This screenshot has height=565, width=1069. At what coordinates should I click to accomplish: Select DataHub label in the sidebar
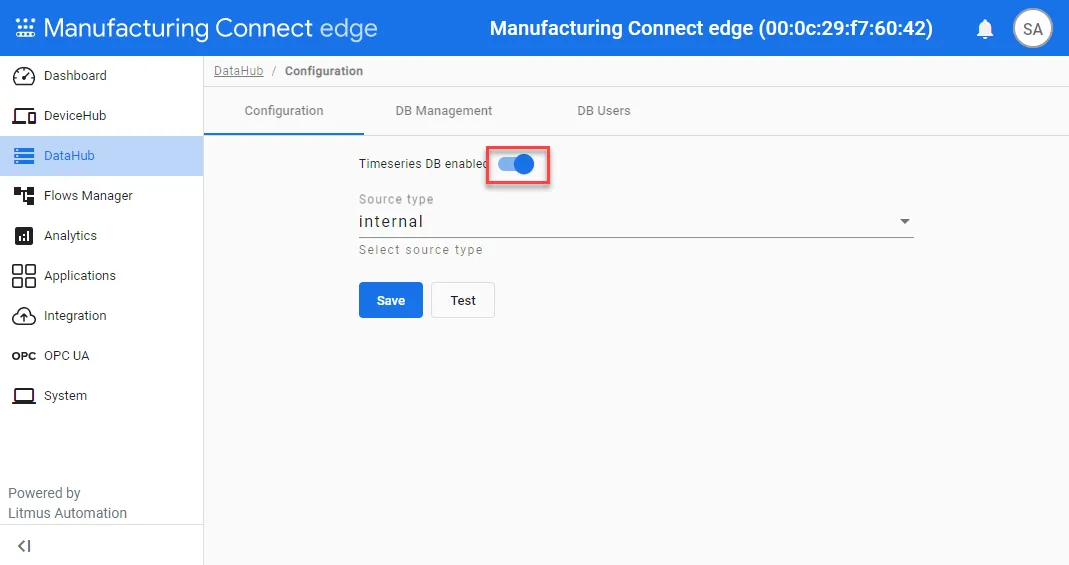(69, 156)
